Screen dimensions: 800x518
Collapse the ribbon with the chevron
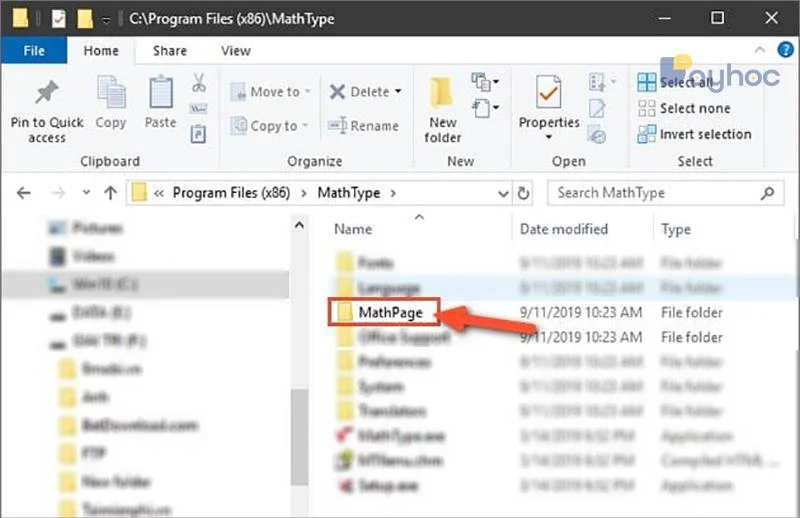tap(760, 50)
